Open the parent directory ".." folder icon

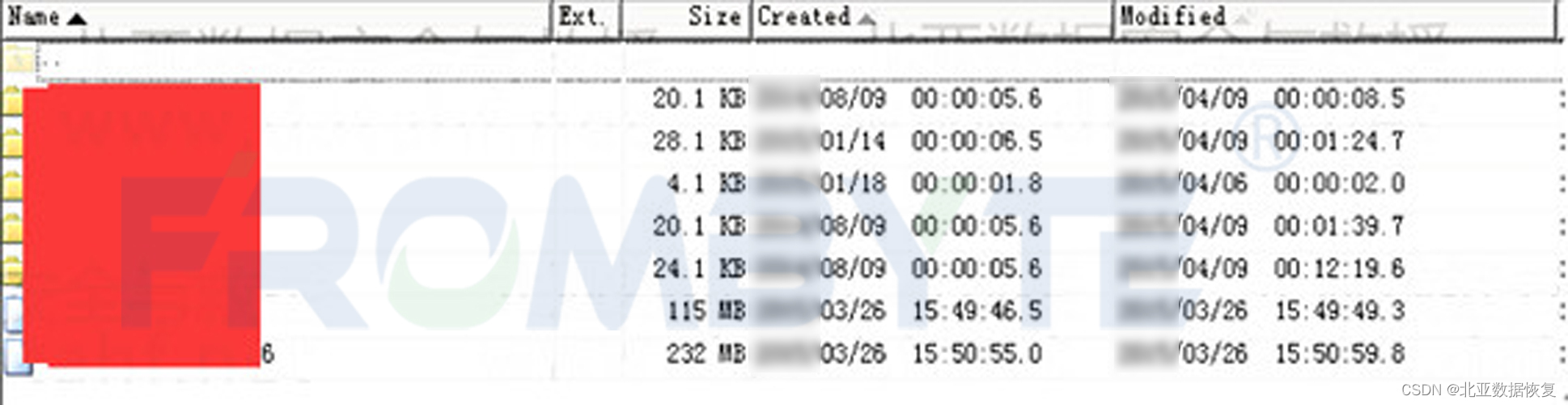(x=19, y=60)
